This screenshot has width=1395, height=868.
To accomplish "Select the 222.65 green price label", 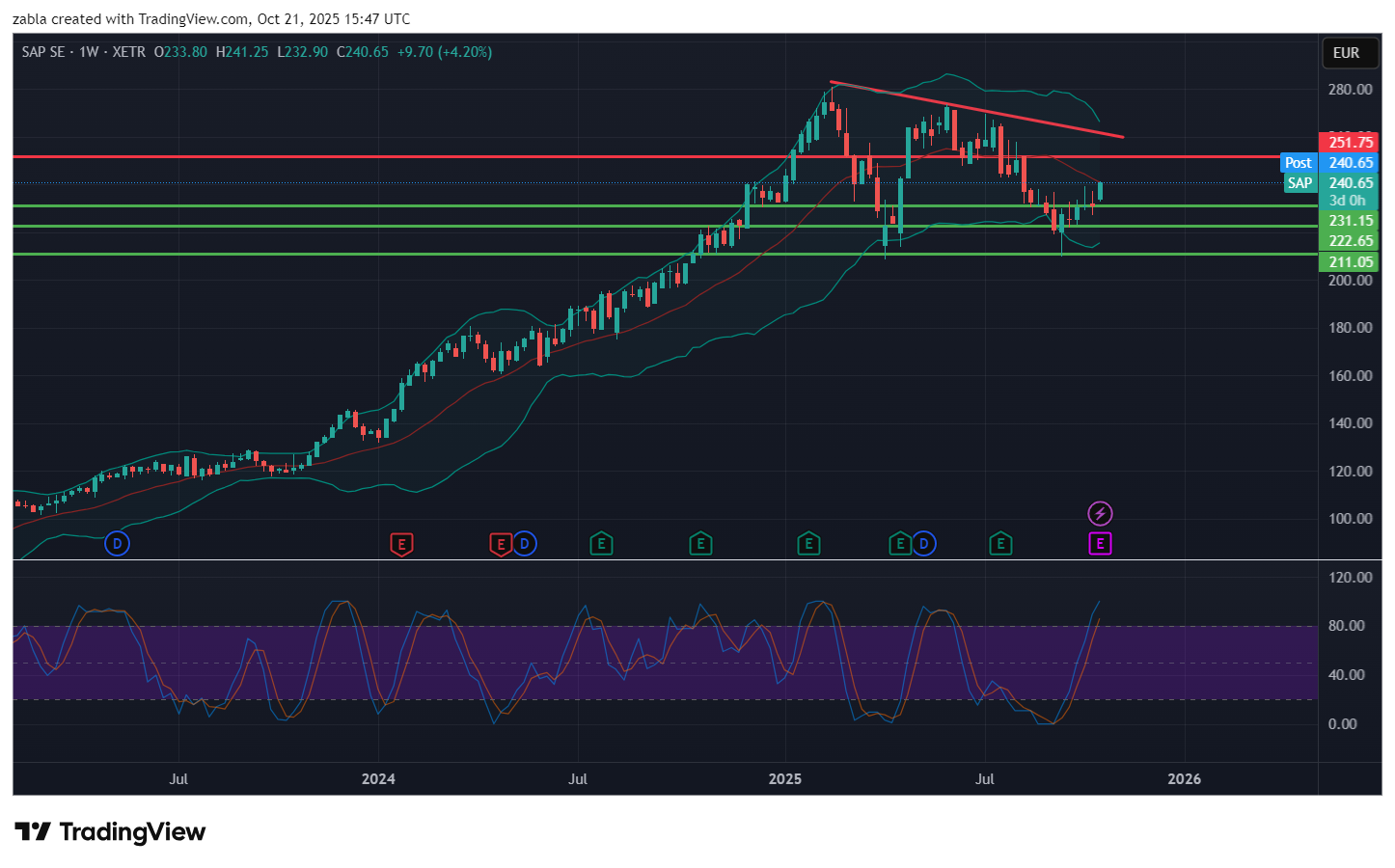I will click(1349, 241).
